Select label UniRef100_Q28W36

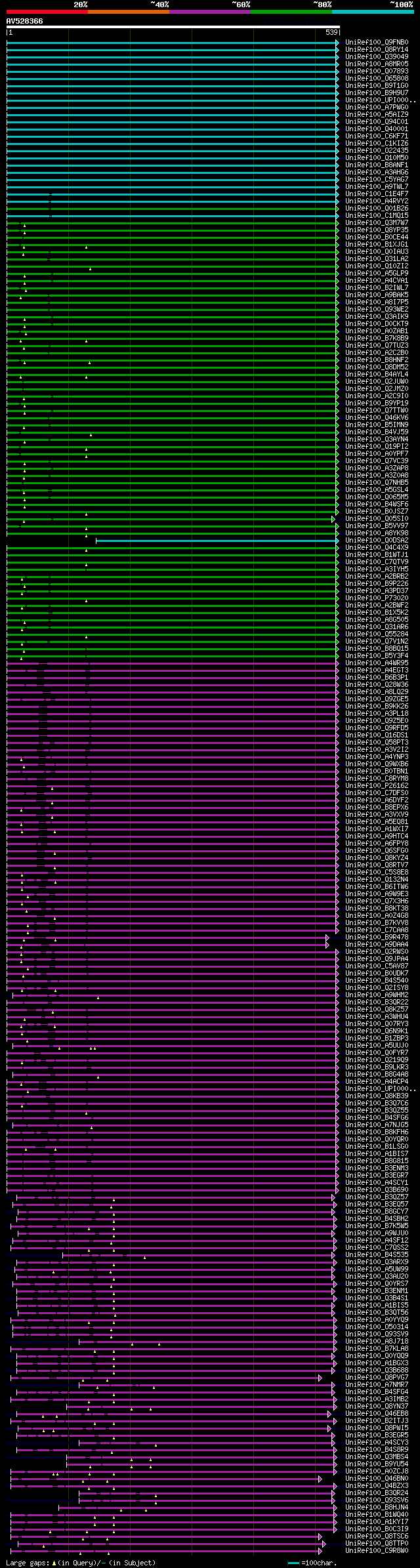tap(377, 685)
